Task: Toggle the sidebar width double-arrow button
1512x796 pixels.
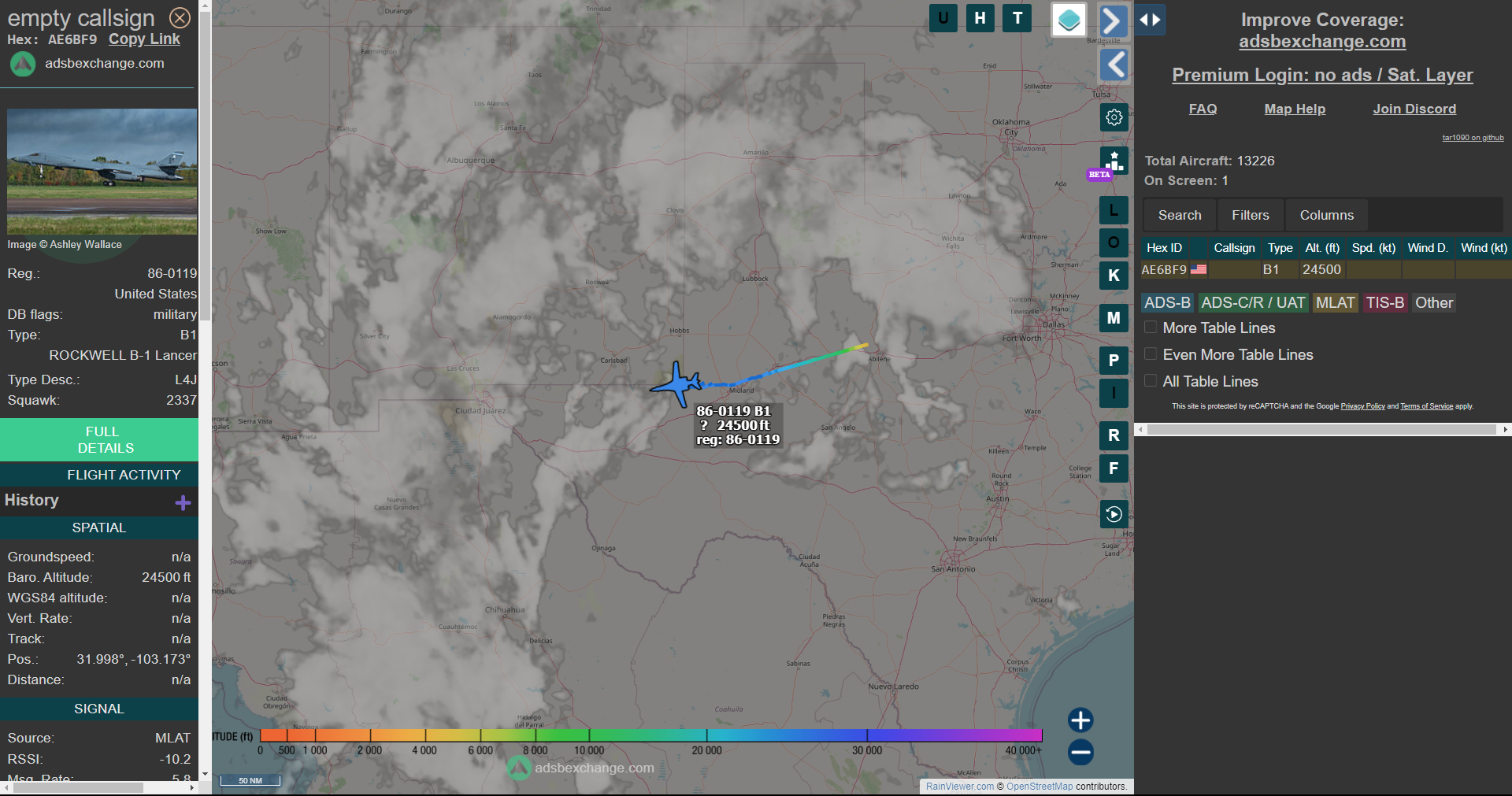Action: (x=1151, y=20)
